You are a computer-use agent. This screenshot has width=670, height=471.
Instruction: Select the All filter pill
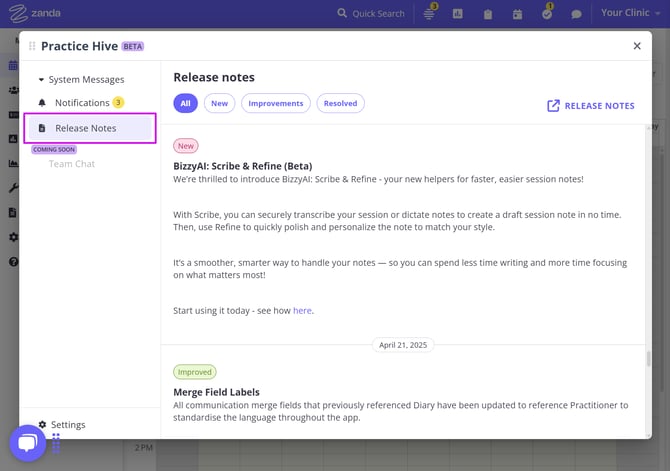185,103
